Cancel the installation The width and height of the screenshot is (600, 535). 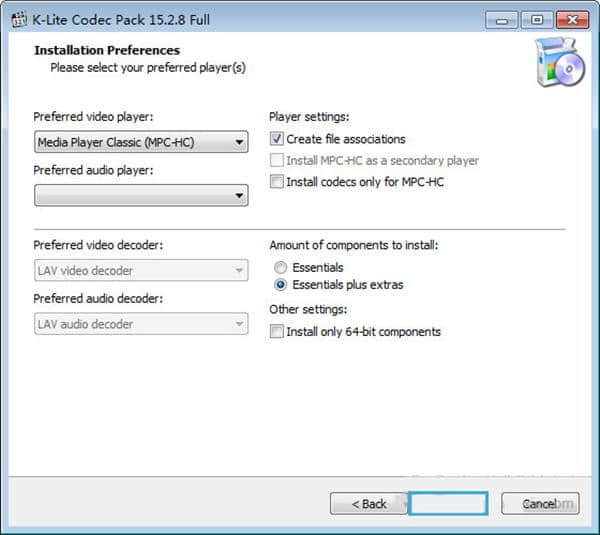point(540,503)
